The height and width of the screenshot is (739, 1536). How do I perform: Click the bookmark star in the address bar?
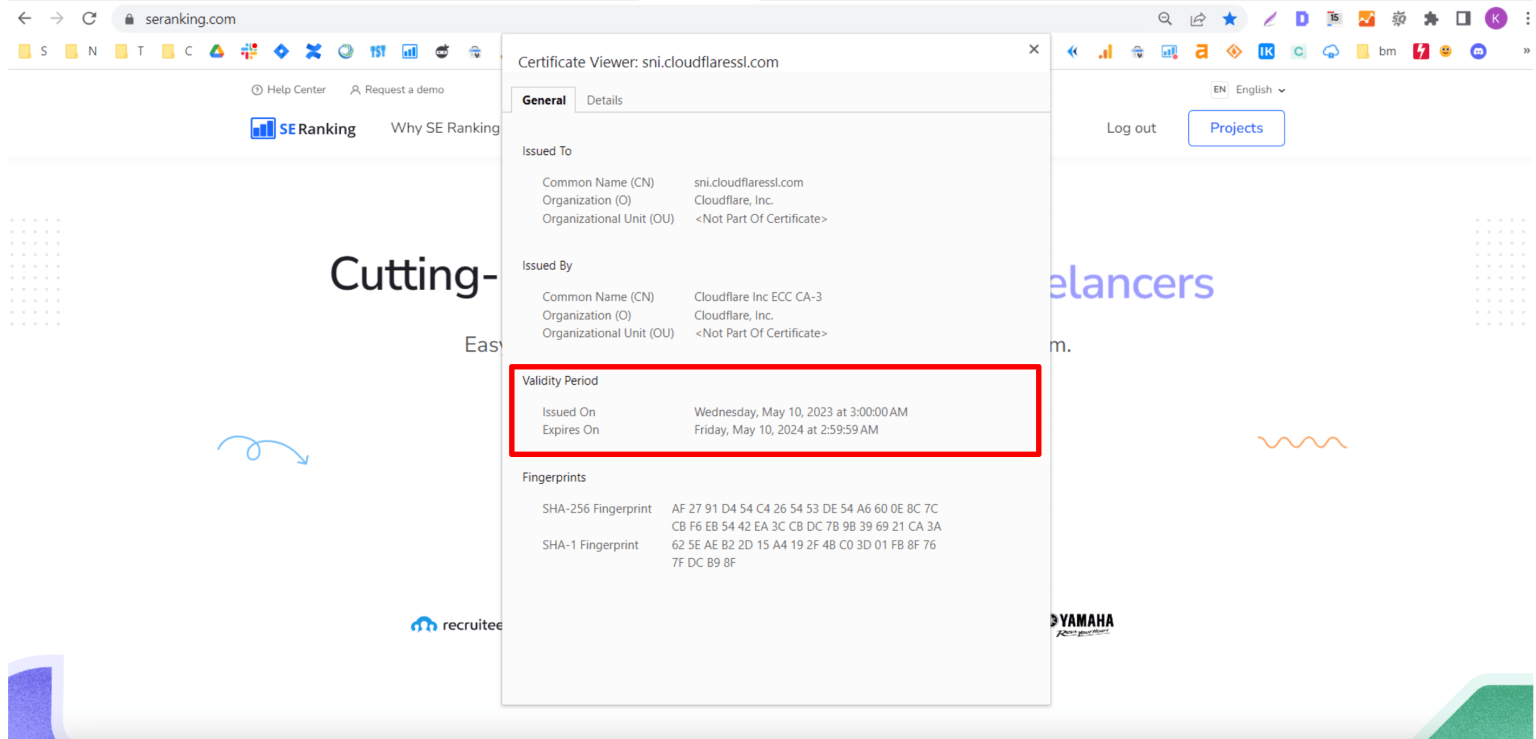[x=1230, y=18]
